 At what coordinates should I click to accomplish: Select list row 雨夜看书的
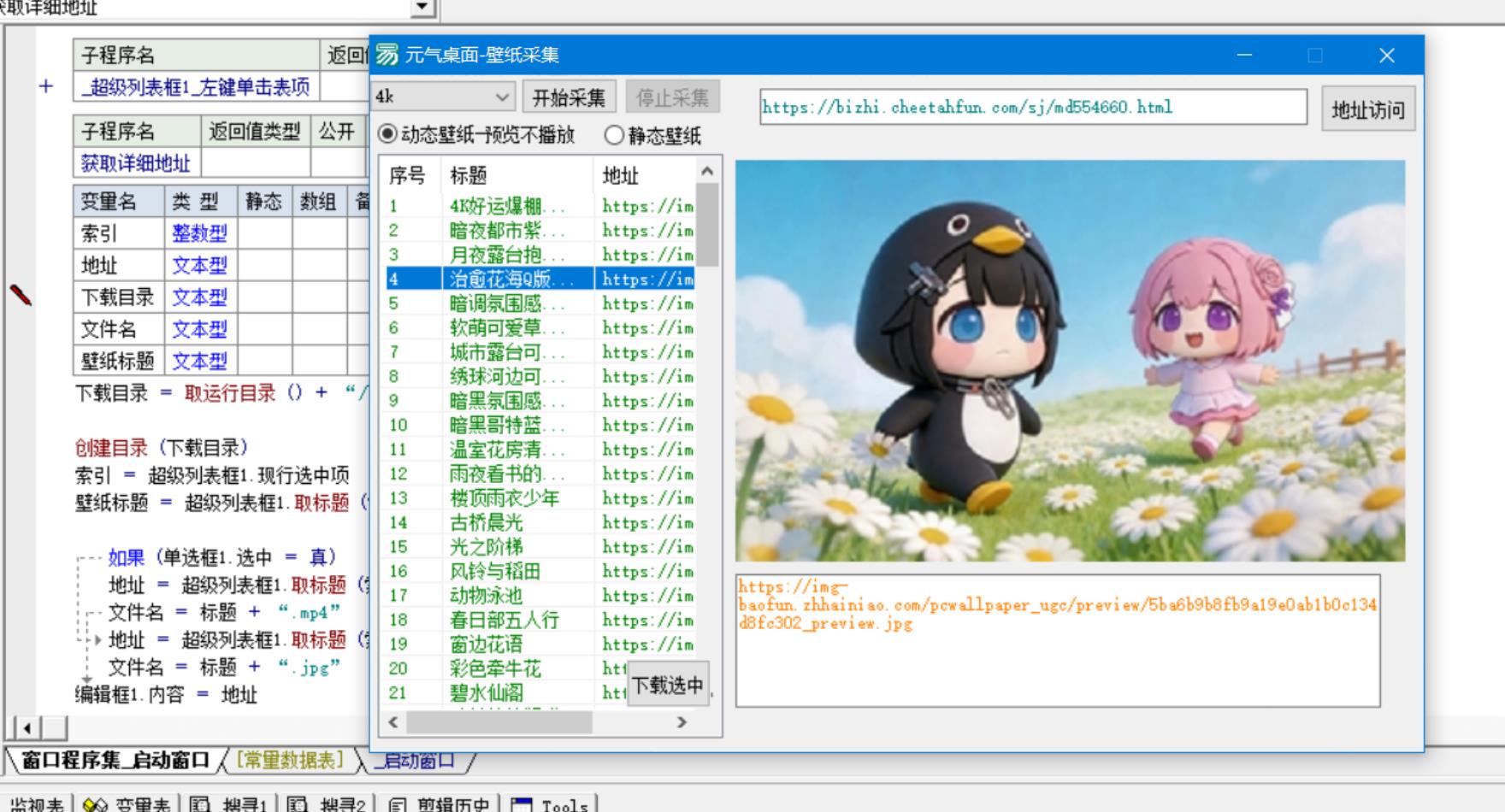pos(540,474)
